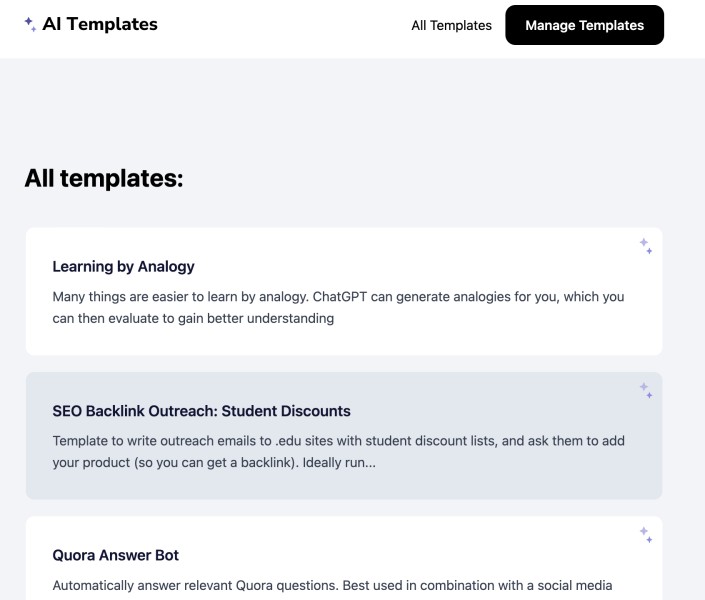Screen dimensions: 705x600
Task: Click the Learning by Analogy card background
Action: coord(344,291)
